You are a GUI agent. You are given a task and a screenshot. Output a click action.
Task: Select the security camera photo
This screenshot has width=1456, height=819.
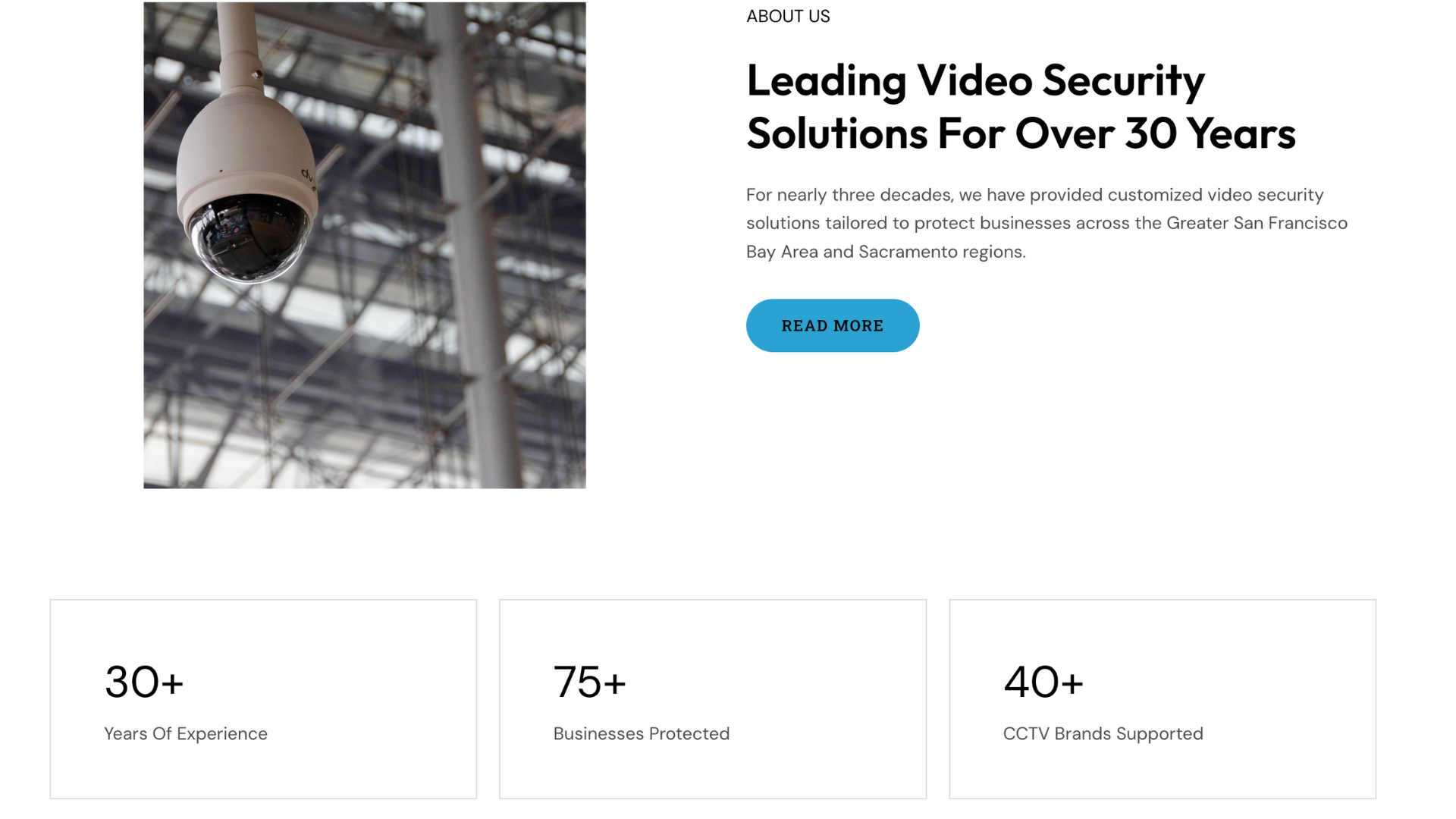tap(365, 245)
